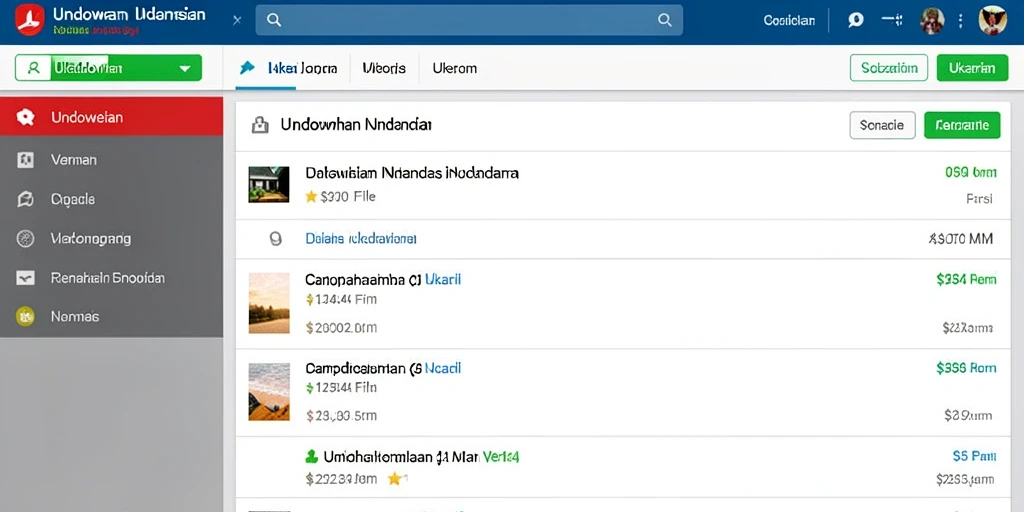Open the first user avatar in header
This screenshot has width=1024, height=512.
(932, 20)
